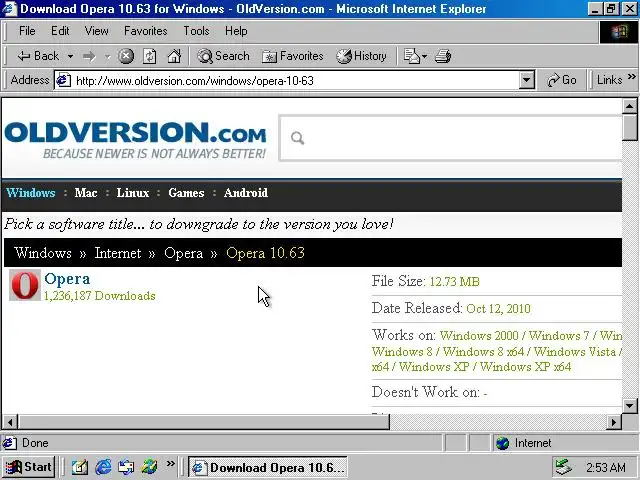This screenshot has width=640, height=480.
Task: Click the Done status page icon
Action: [10, 443]
